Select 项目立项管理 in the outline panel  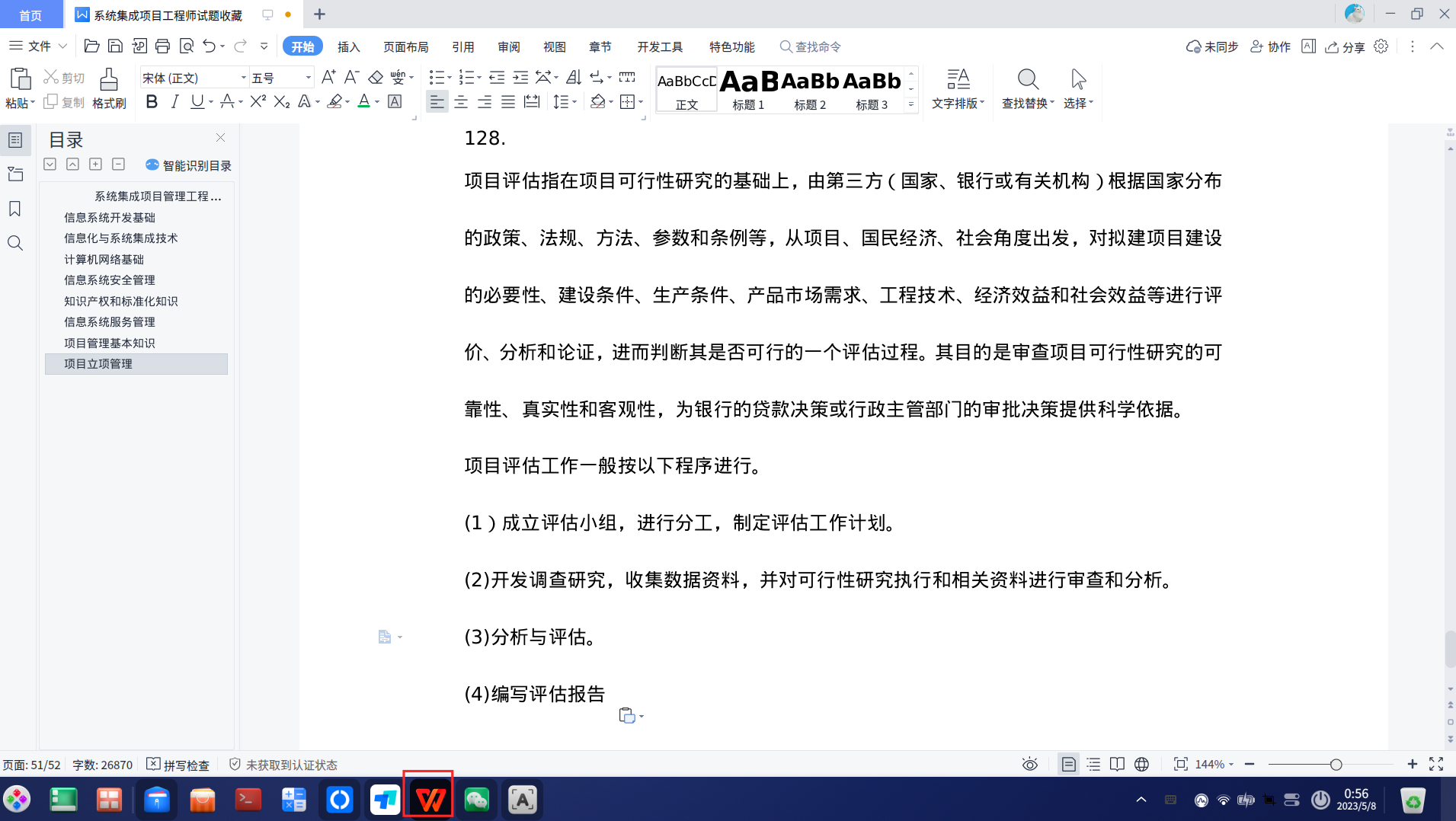[x=98, y=363]
